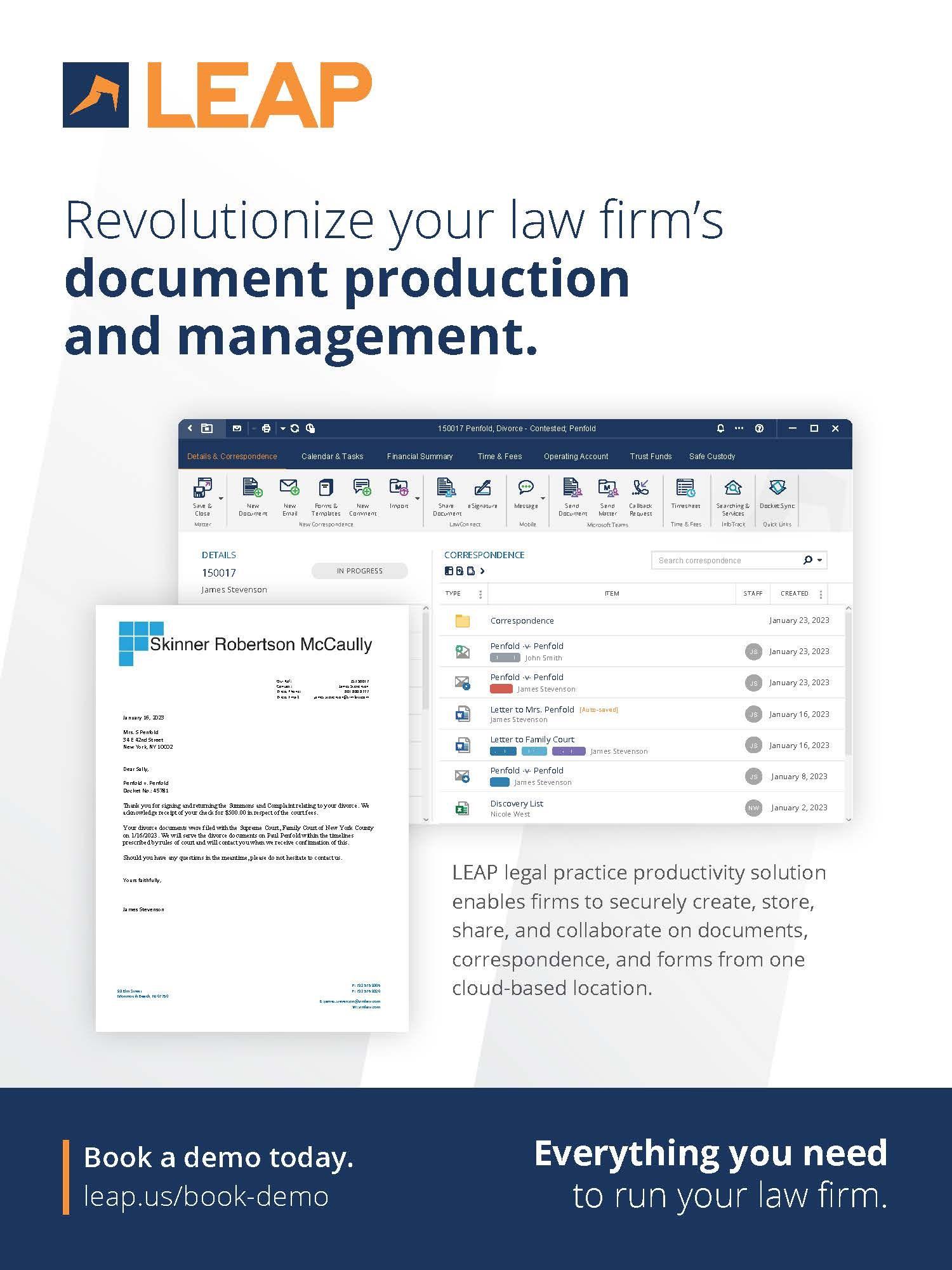Click matter number "150017" under Details

coord(219,573)
